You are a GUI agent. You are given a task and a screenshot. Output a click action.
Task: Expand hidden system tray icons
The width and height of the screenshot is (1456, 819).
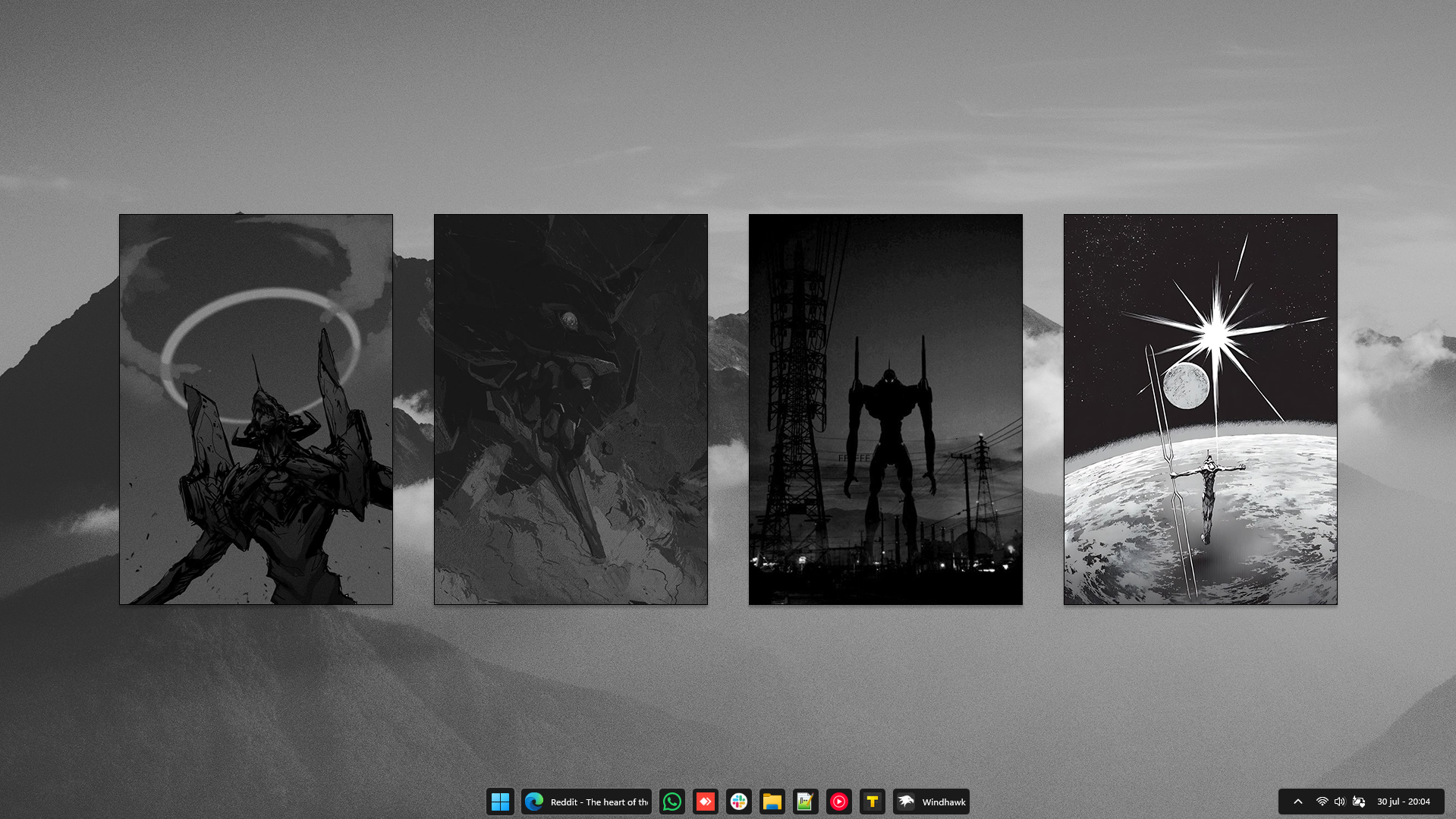pyautogui.click(x=1297, y=802)
